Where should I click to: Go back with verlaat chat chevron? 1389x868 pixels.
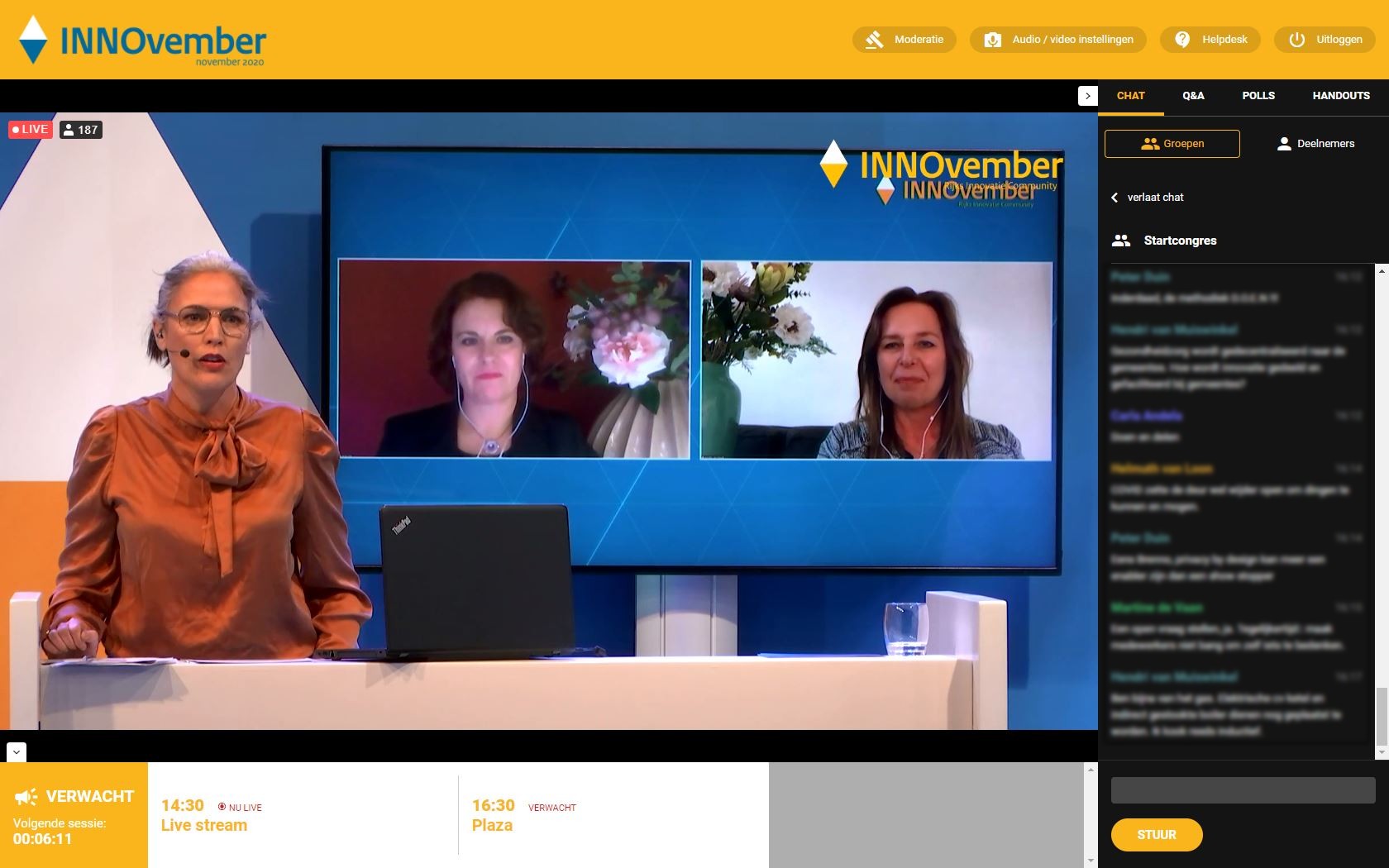1115,198
